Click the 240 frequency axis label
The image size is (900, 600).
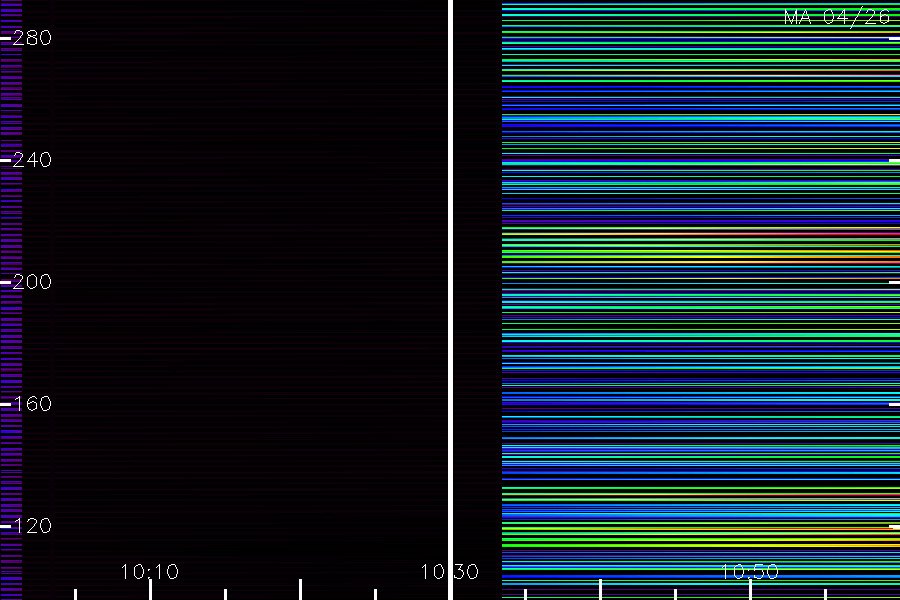pos(32,160)
